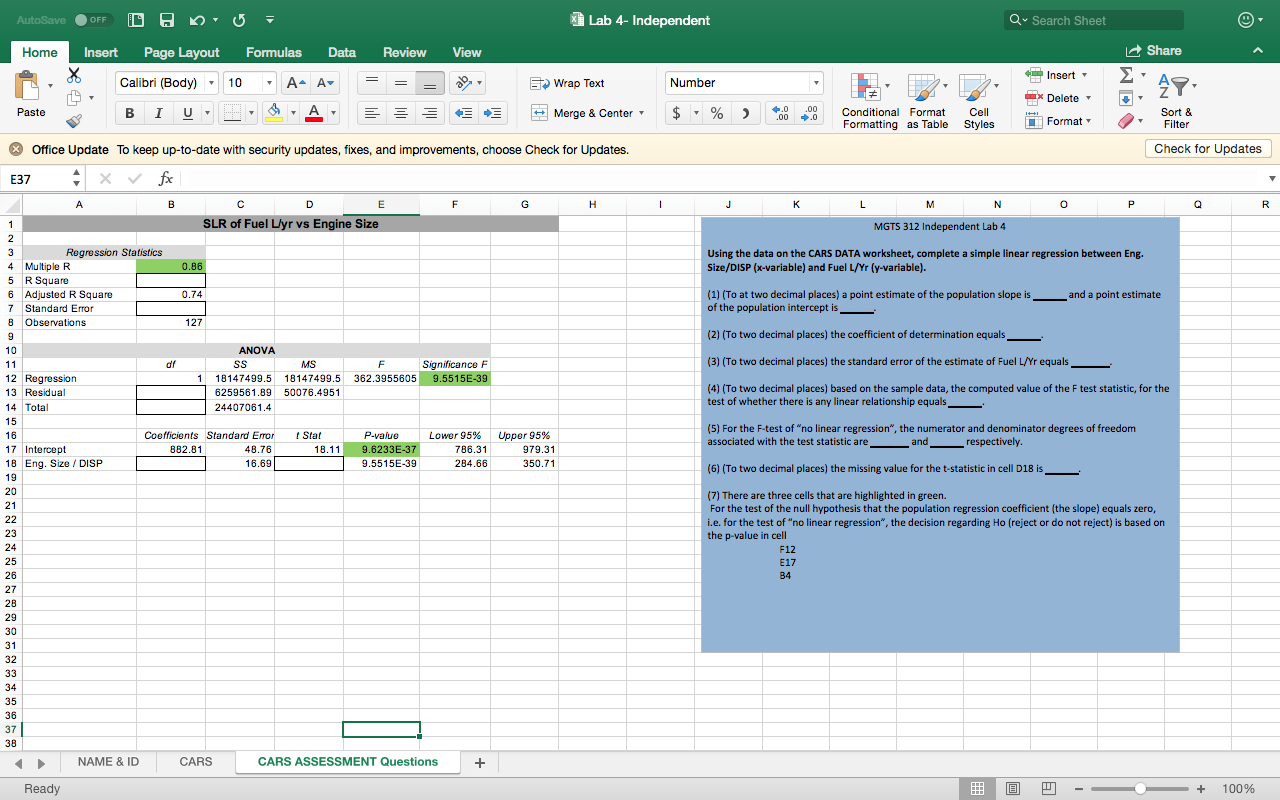
Task: Click inside the Search Sheet field
Action: [x=1093, y=19]
